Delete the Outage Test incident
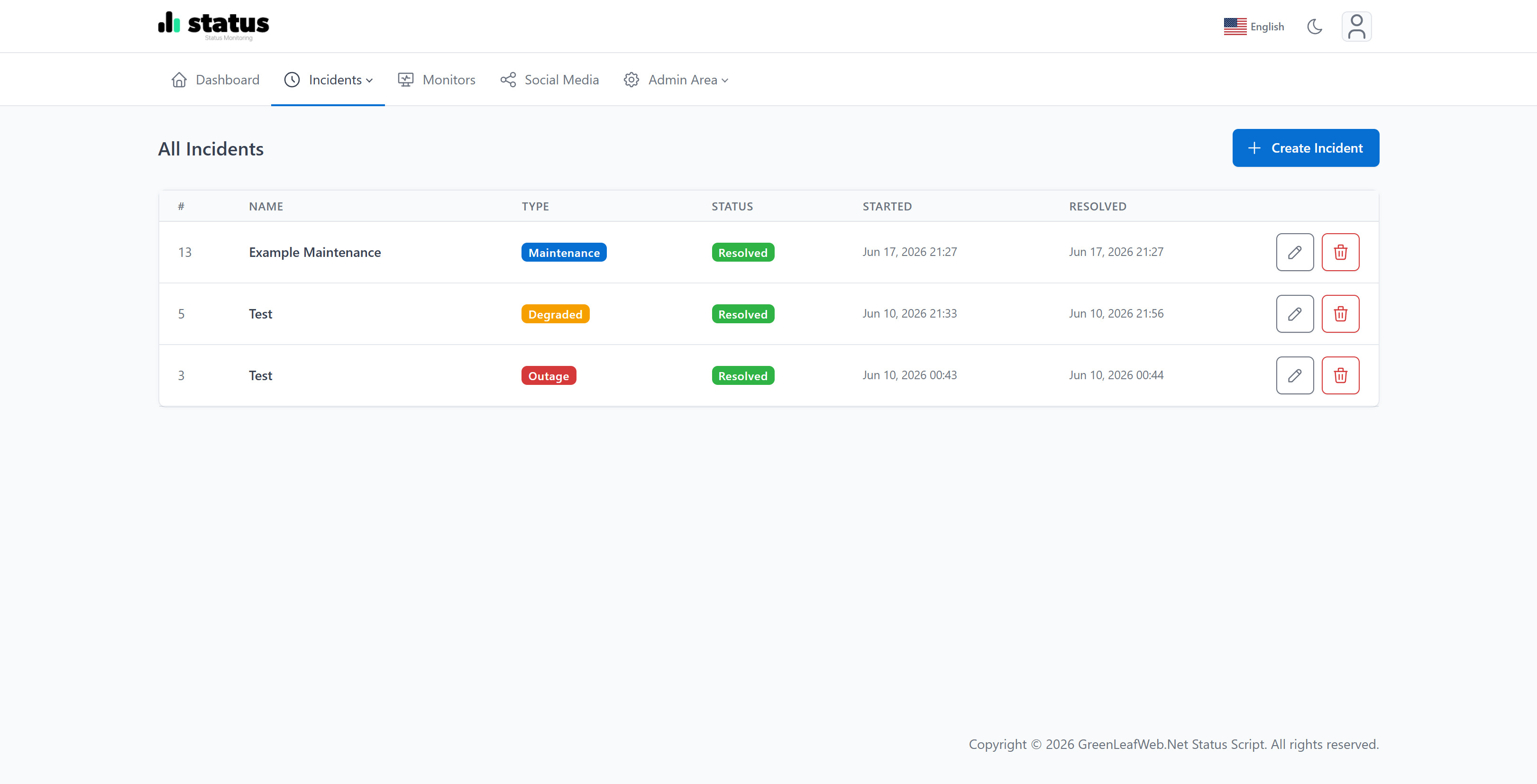 1340,375
